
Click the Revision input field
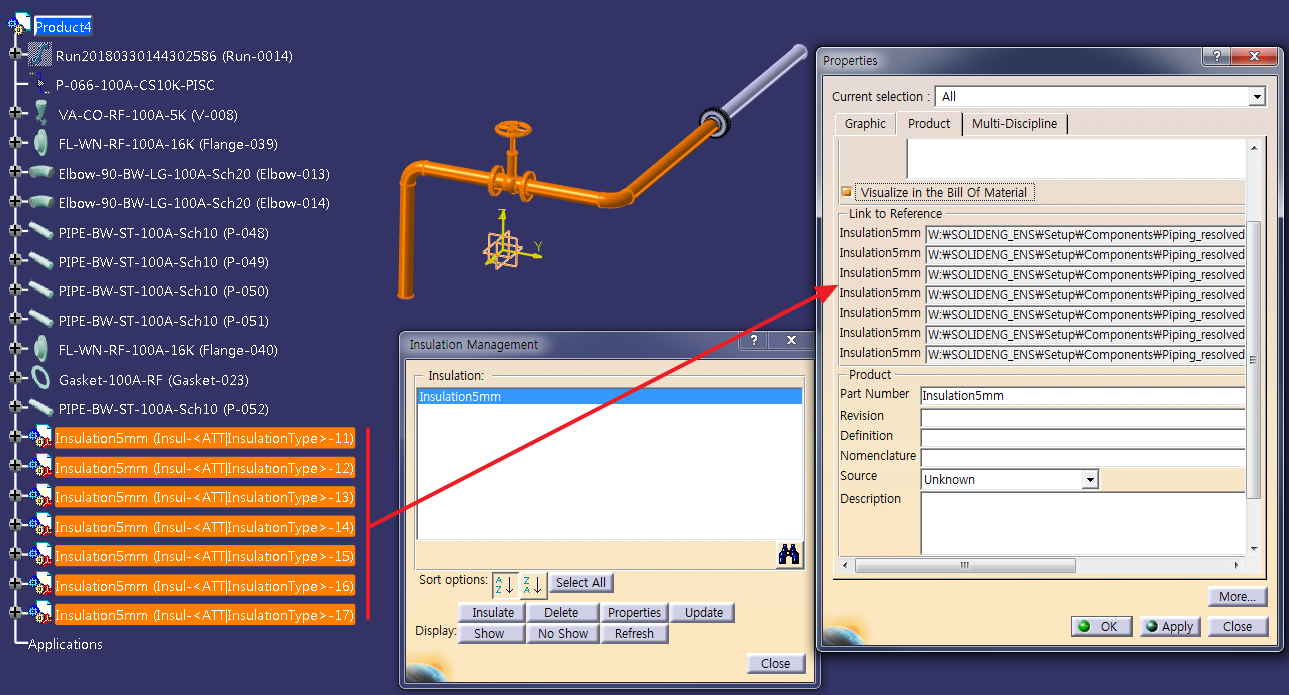click(1083, 417)
